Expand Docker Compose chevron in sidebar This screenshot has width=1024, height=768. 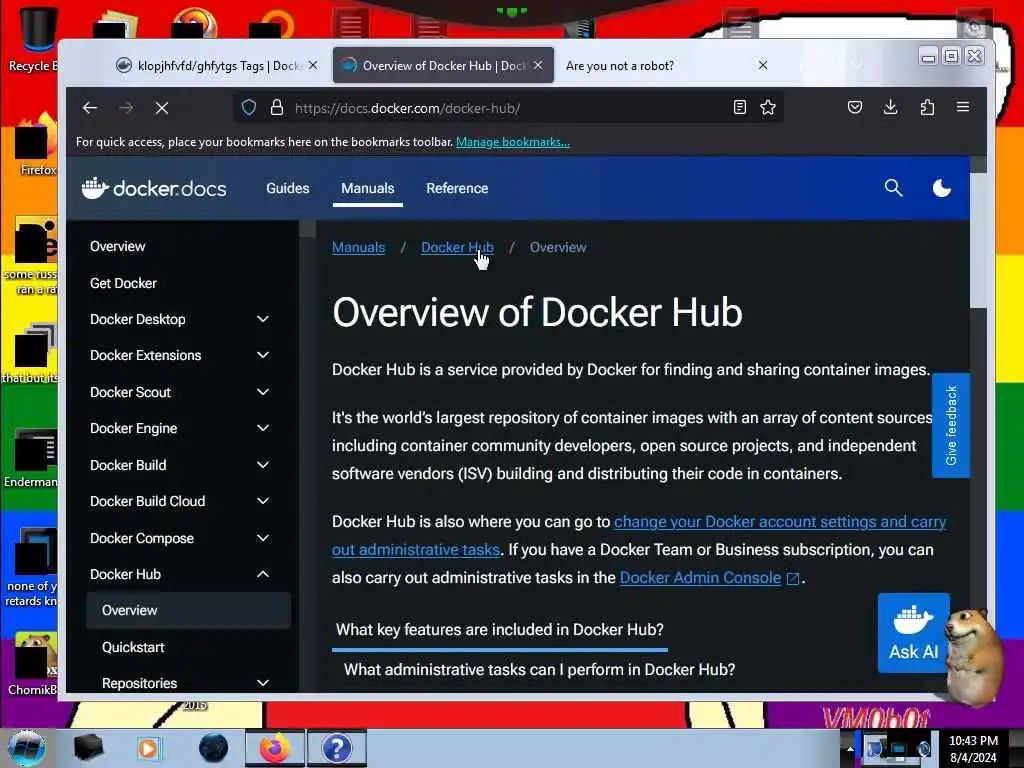click(x=263, y=538)
